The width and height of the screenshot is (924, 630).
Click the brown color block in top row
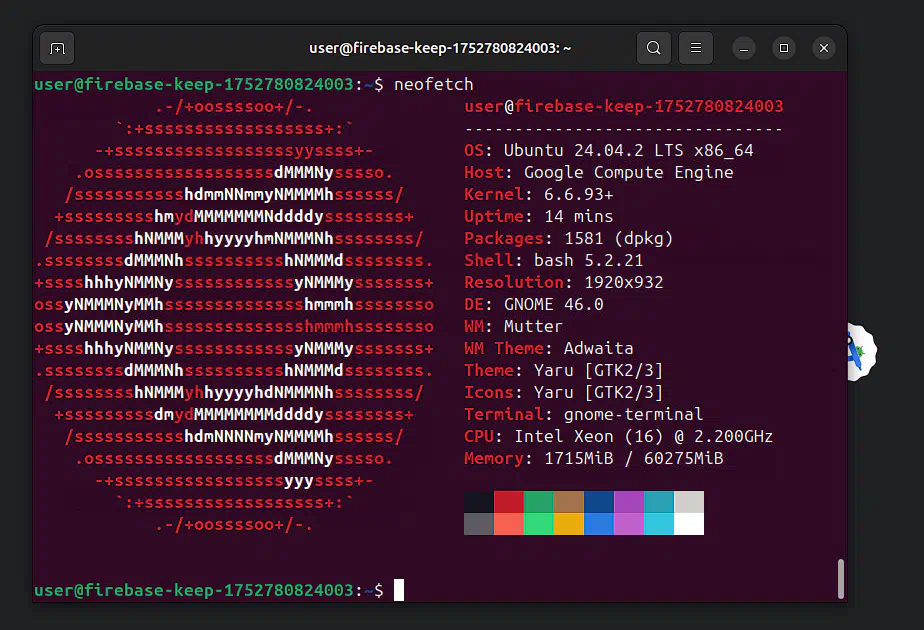(x=569, y=502)
